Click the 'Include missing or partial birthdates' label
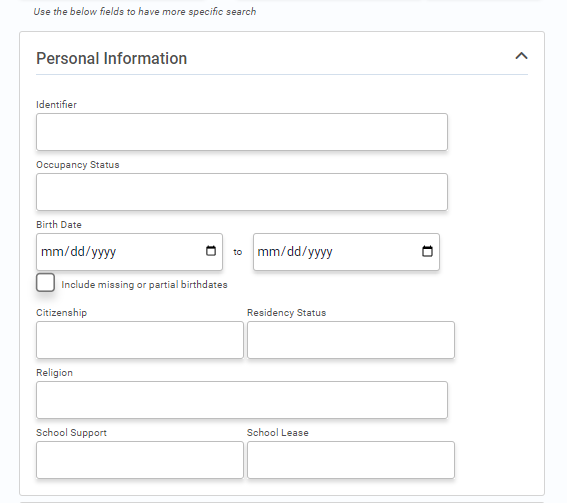 click(144, 285)
